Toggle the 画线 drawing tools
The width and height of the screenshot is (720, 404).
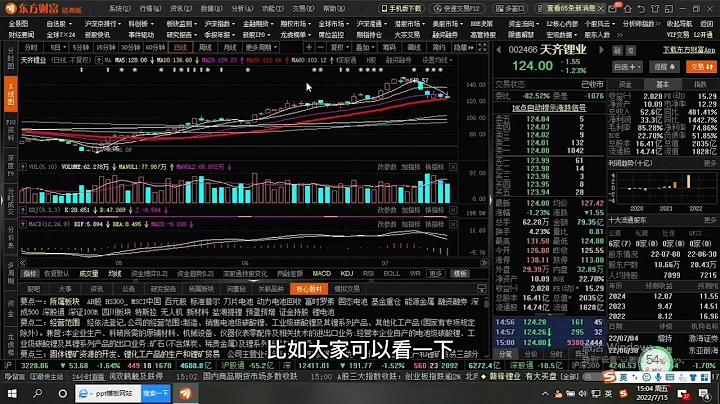(x=414, y=47)
